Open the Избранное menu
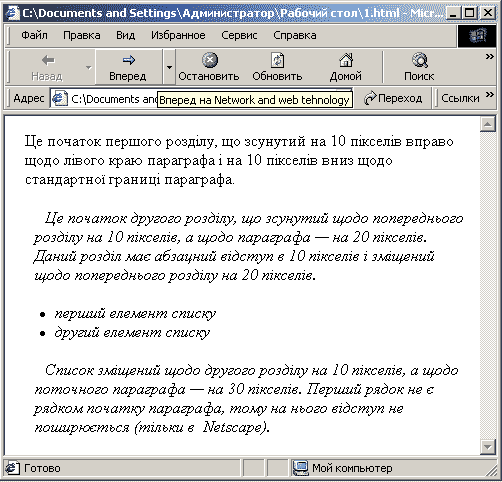Image resolution: width=502 pixels, height=482 pixels. (178, 35)
